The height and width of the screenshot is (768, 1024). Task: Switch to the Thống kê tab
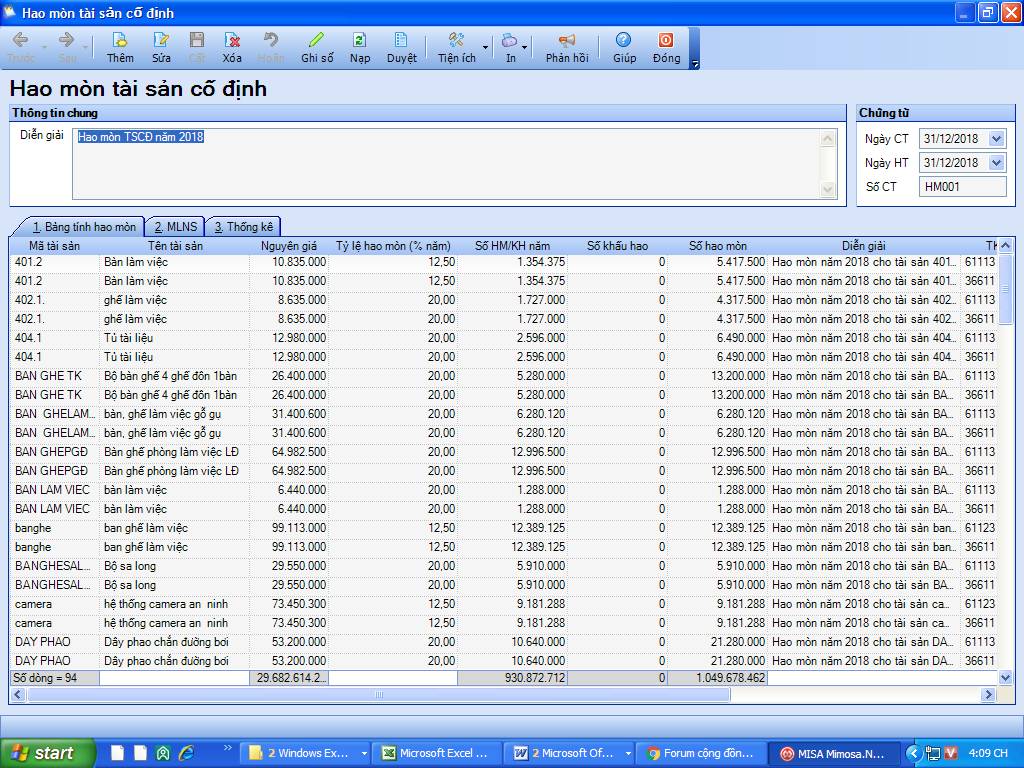click(244, 227)
